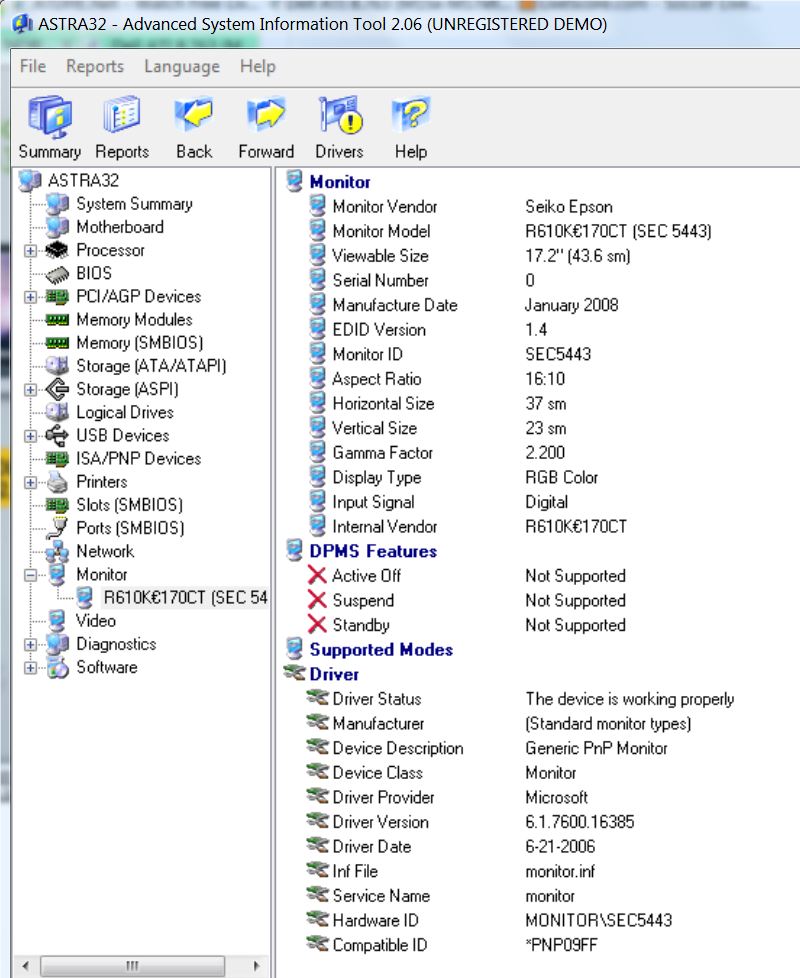Select ISA/PNP Devices in the tree
Viewport: 800px width, 978px height.
pyautogui.click(x=138, y=459)
